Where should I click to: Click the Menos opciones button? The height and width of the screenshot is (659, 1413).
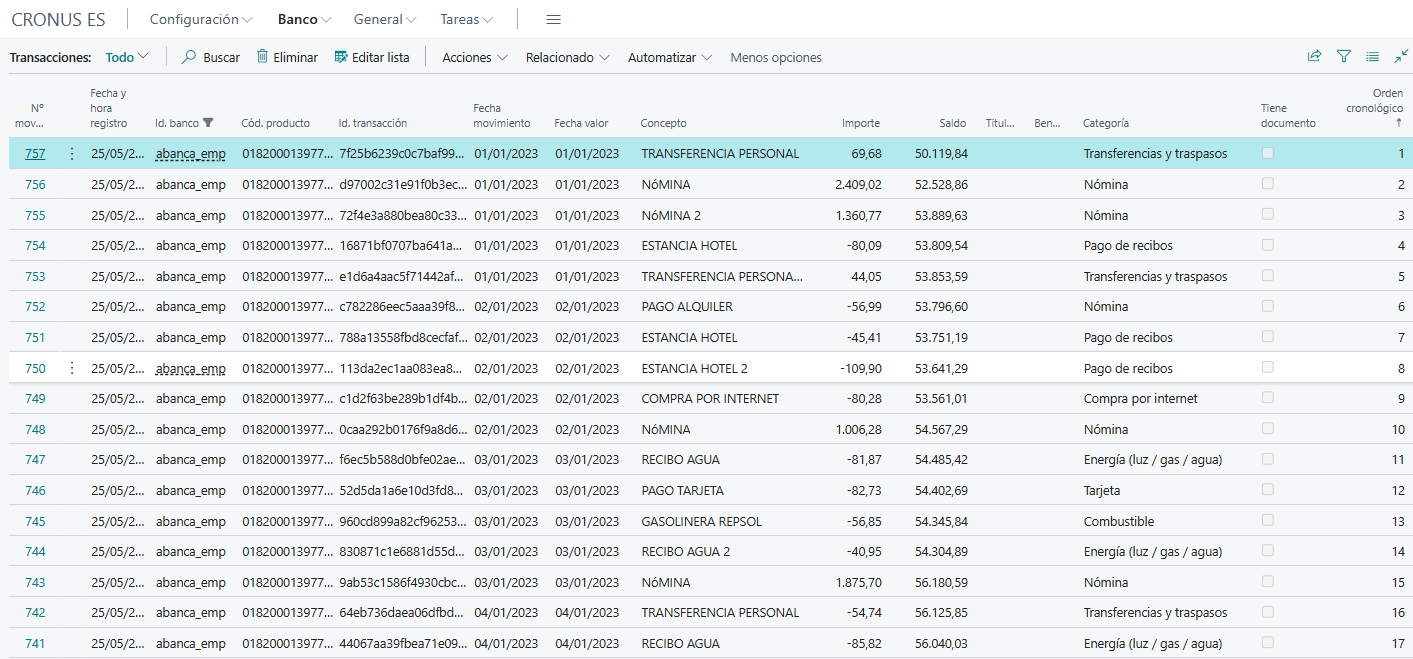click(775, 57)
